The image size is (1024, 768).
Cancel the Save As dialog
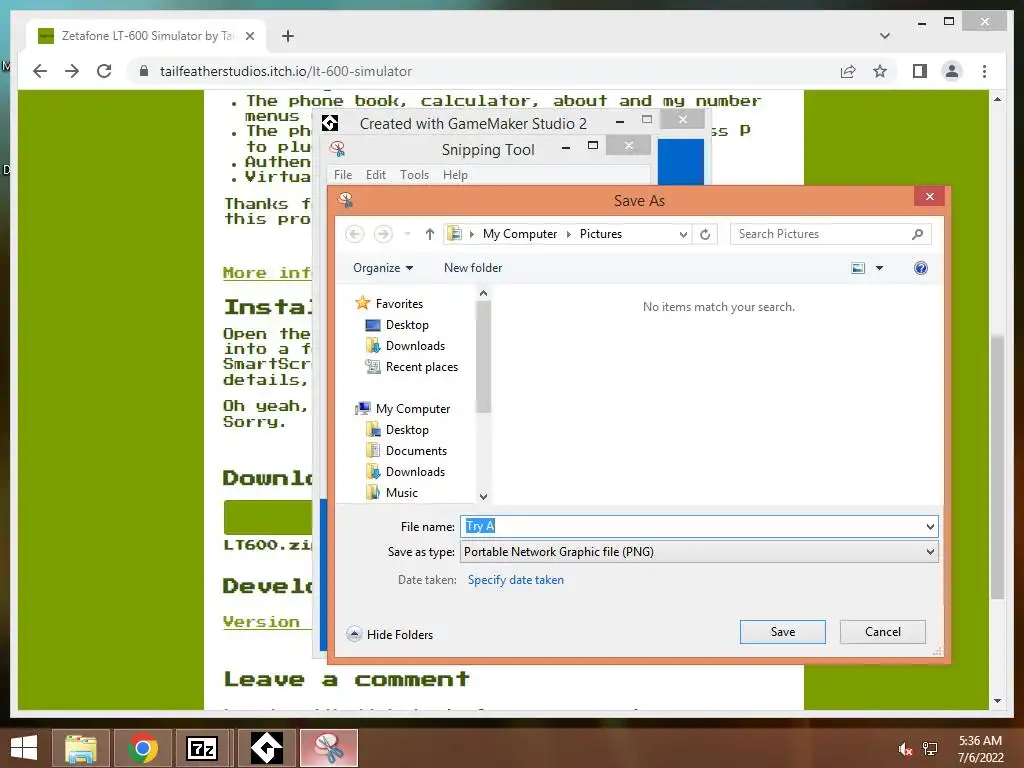pos(882,632)
